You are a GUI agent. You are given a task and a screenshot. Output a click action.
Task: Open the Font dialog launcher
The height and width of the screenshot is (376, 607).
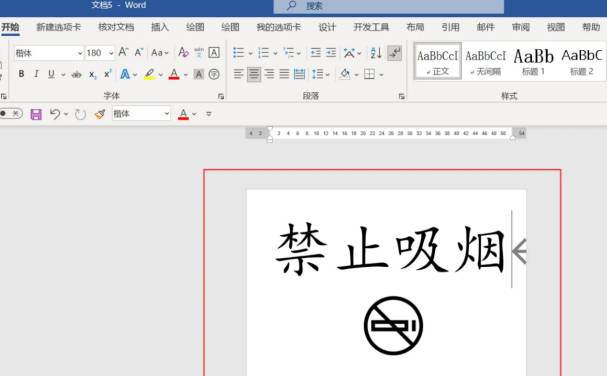click(x=221, y=96)
